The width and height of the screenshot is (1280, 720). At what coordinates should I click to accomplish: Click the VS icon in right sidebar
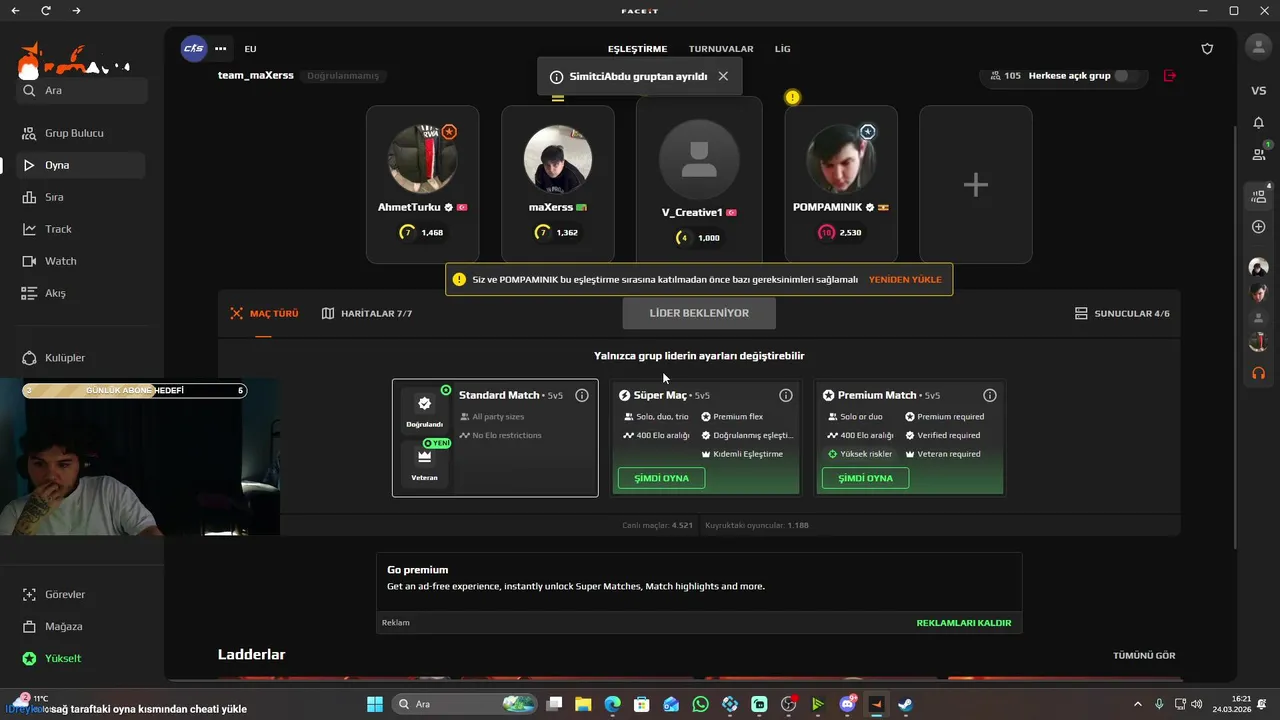[x=1258, y=91]
